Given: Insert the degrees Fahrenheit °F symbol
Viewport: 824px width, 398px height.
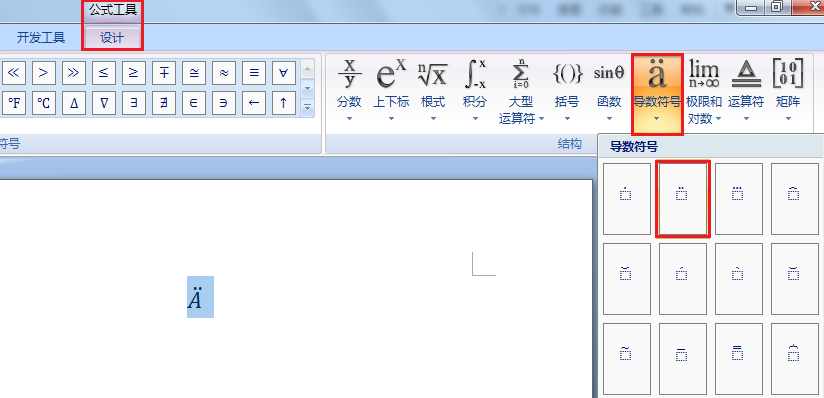Looking at the screenshot, I should click(14, 103).
